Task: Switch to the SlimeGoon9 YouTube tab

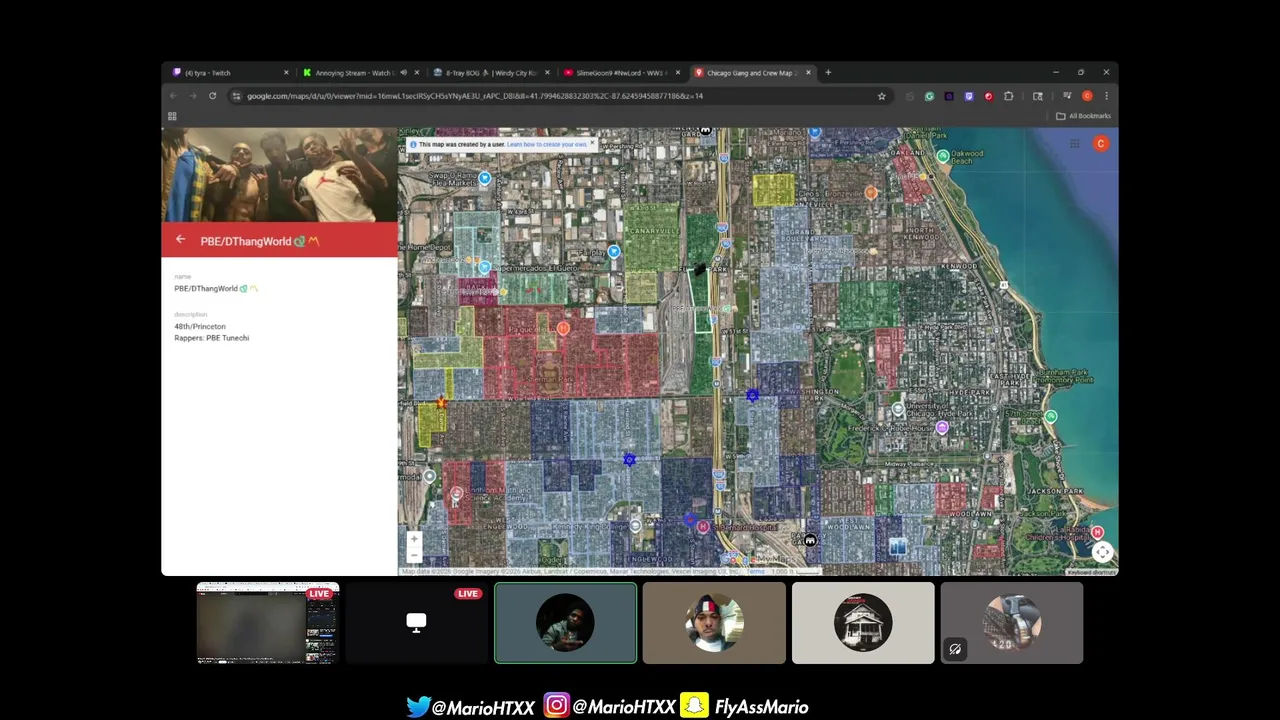Action: point(620,73)
